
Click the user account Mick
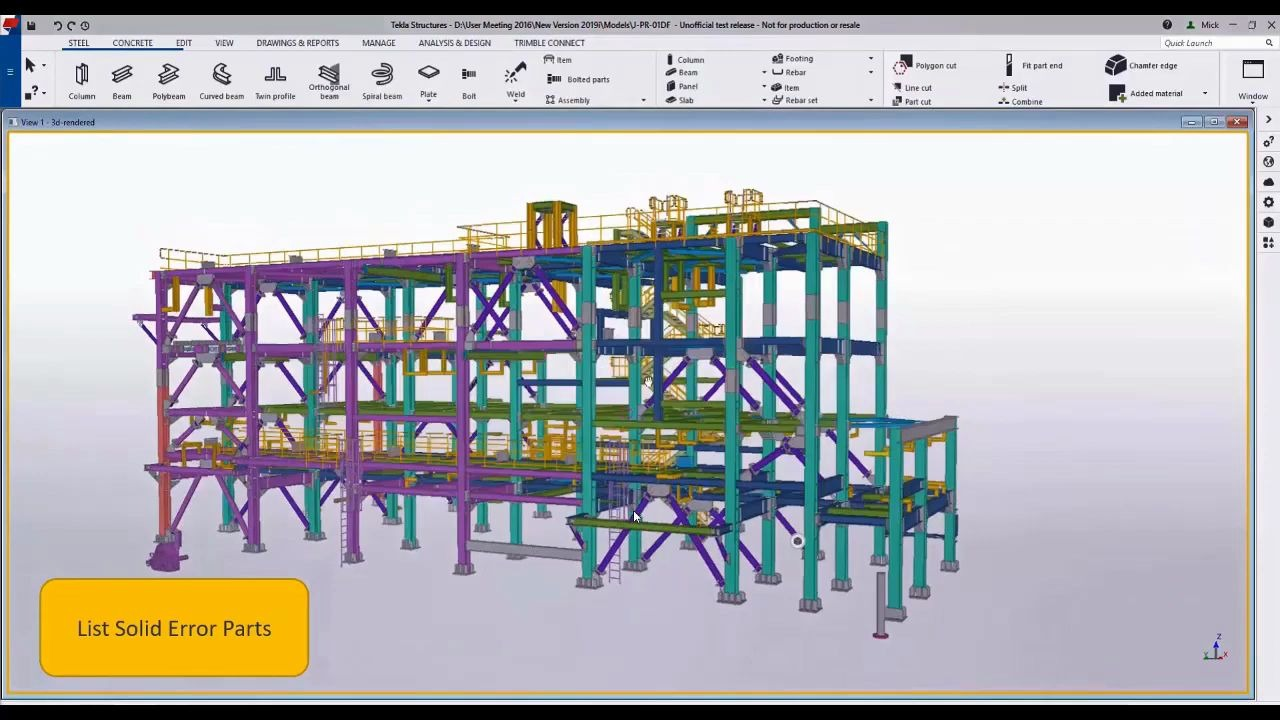(x=1203, y=25)
